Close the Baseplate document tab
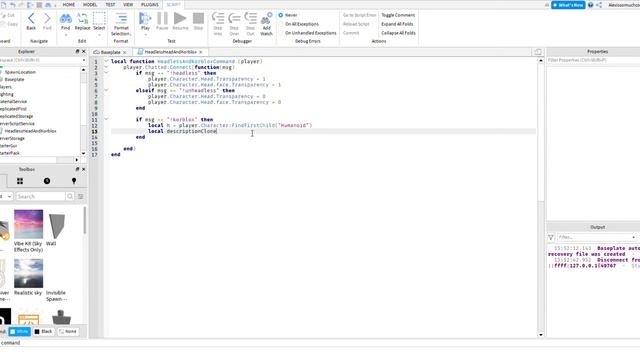The height and width of the screenshot is (360, 640). tap(124, 52)
